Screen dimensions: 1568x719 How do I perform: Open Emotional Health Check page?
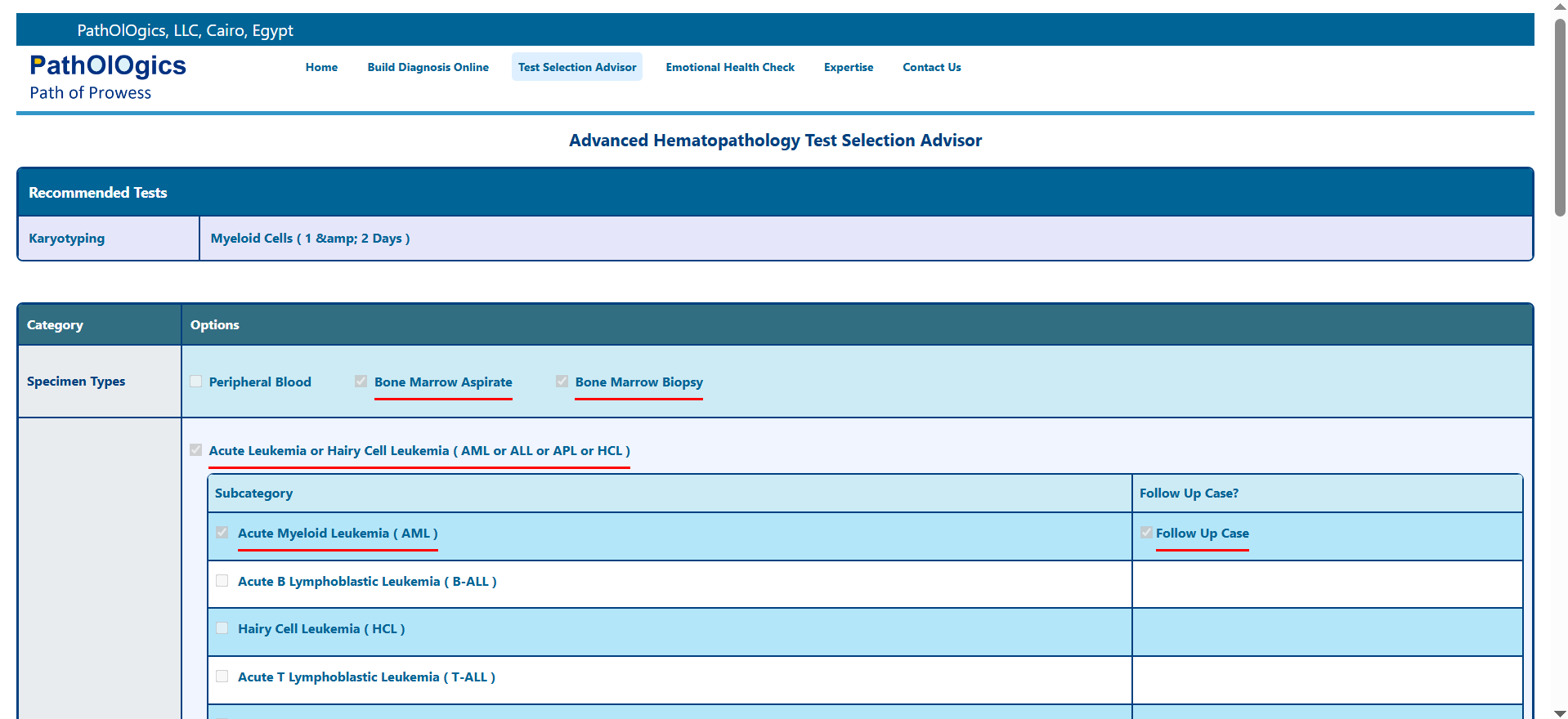pos(729,67)
